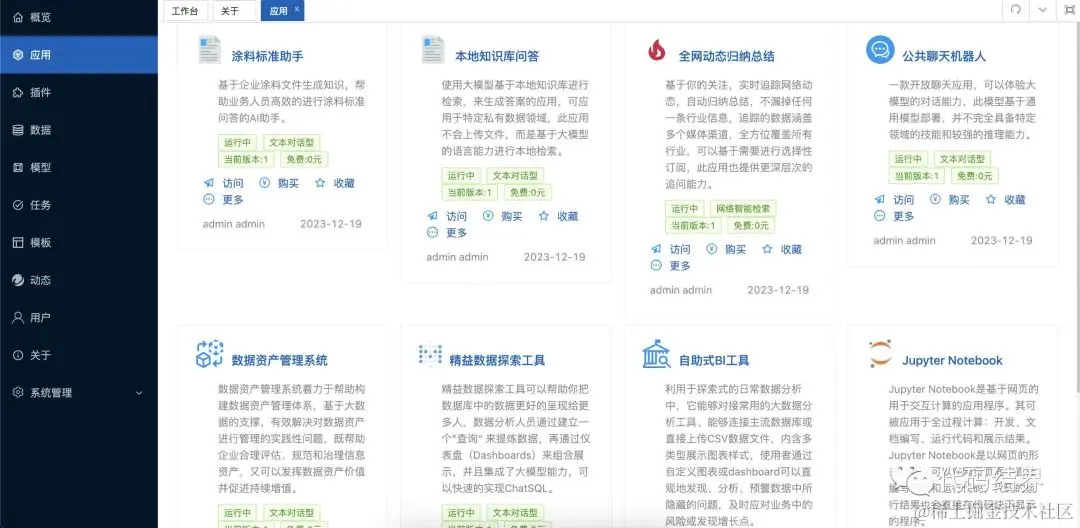Click 文本对话型 tag on 本地知识库问答 card
The width and height of the screenshot is (1080, 528).
515,176
